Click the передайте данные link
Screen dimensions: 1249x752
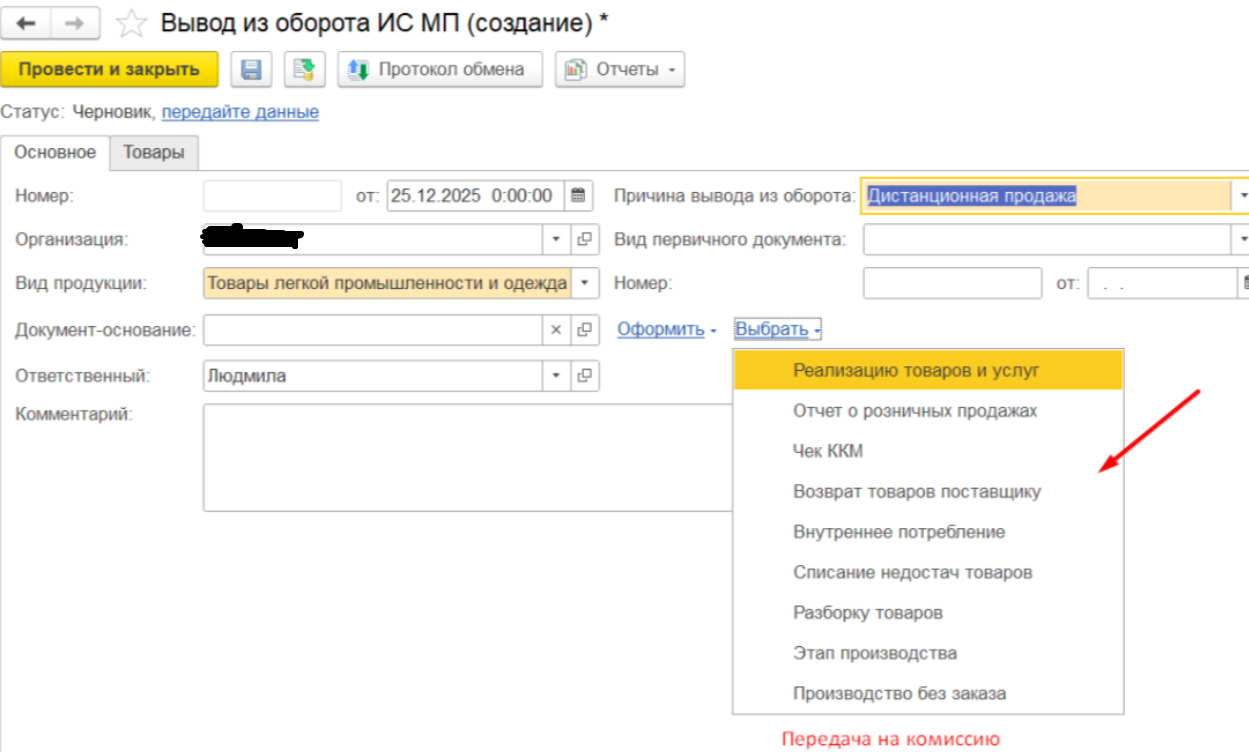tap(240, 112)
